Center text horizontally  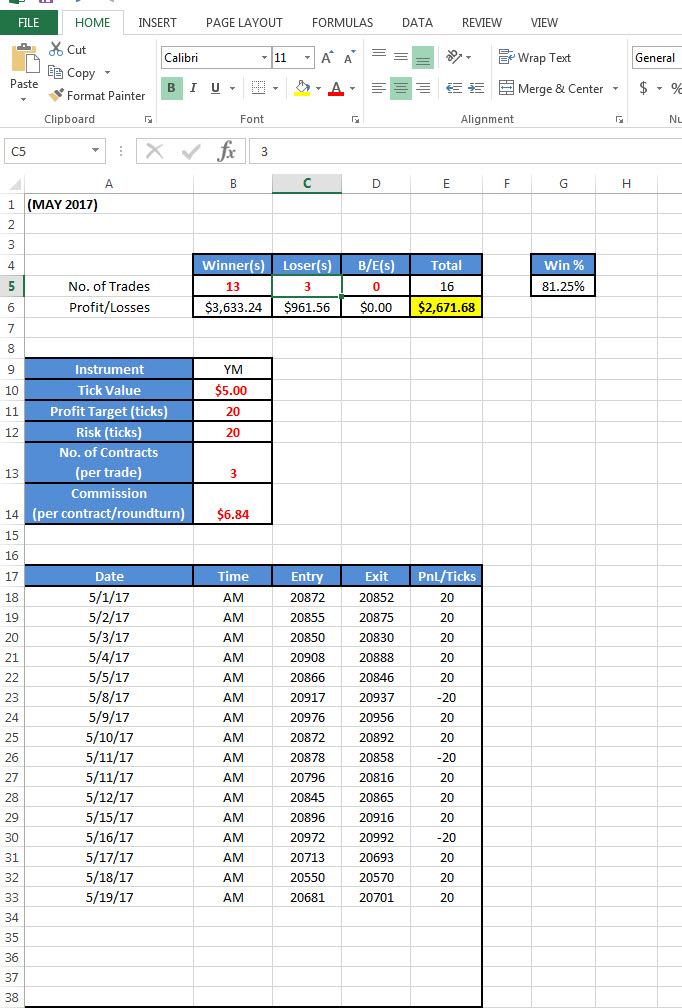click(x=401, y=88)
